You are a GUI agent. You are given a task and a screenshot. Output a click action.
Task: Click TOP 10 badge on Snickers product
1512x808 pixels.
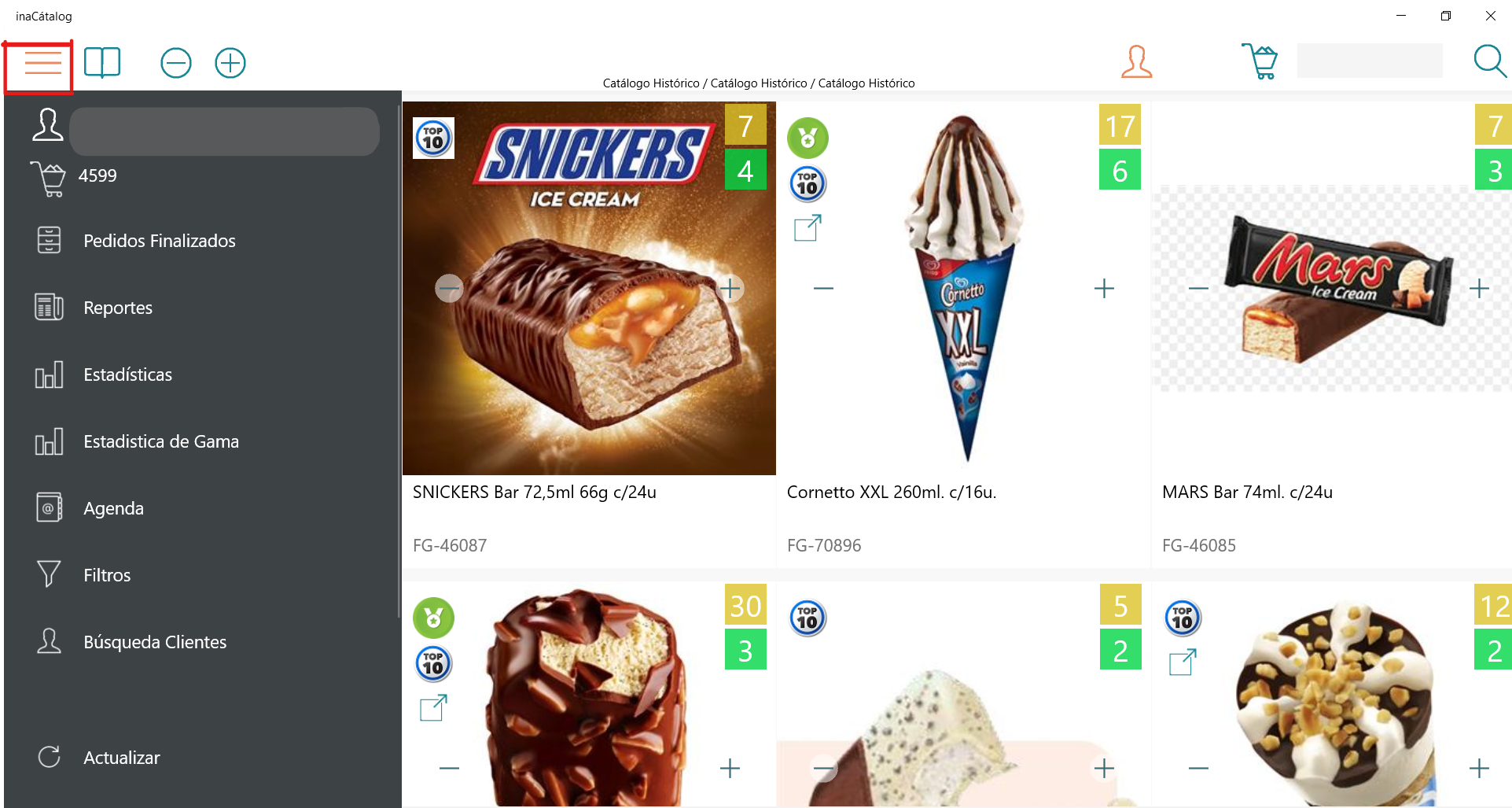tap(433, 138)
